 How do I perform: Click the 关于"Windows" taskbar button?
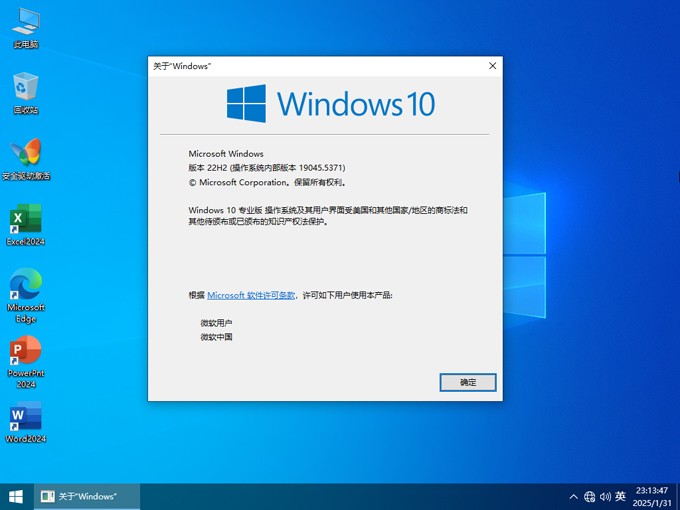[x=87, y=497]
